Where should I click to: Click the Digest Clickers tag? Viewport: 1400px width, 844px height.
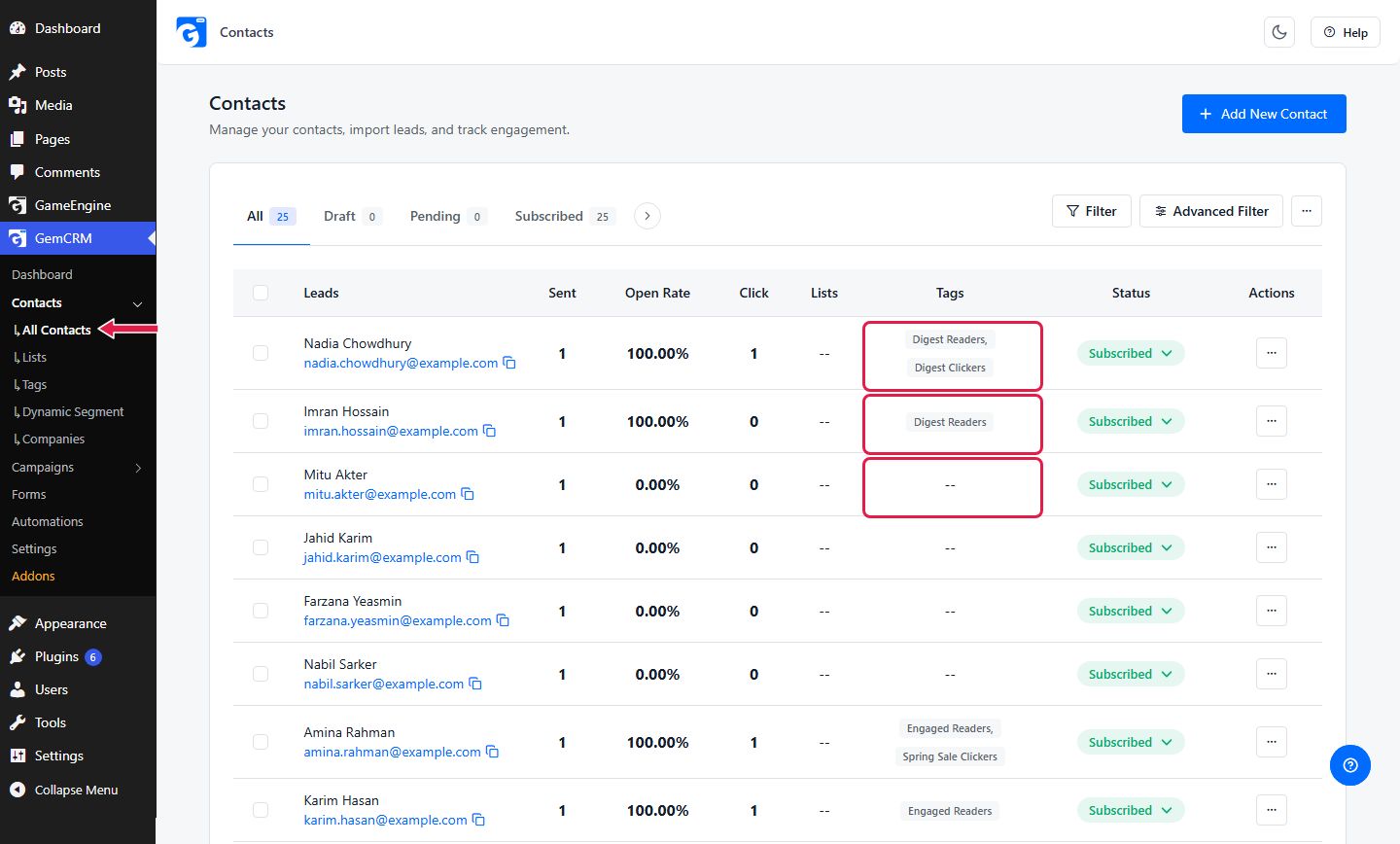coord(950,368)
